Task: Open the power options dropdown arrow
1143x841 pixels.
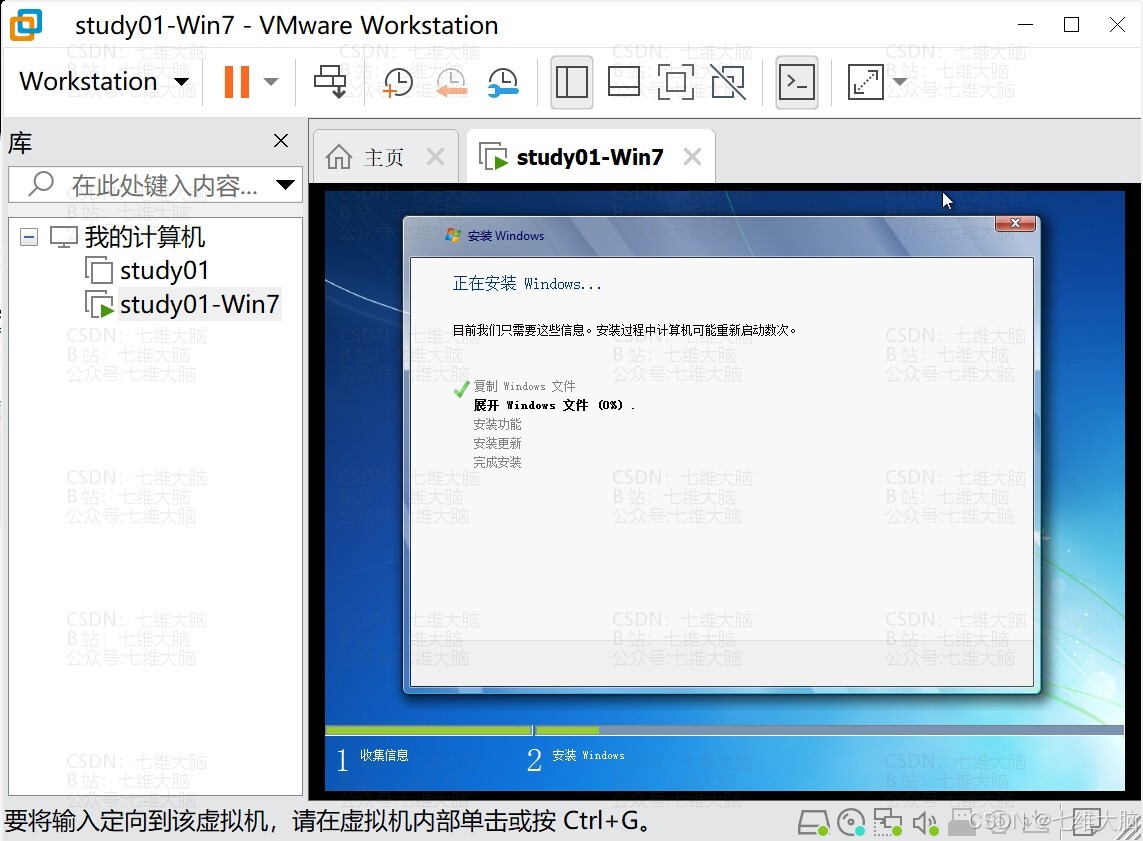Action: (271, 82)
